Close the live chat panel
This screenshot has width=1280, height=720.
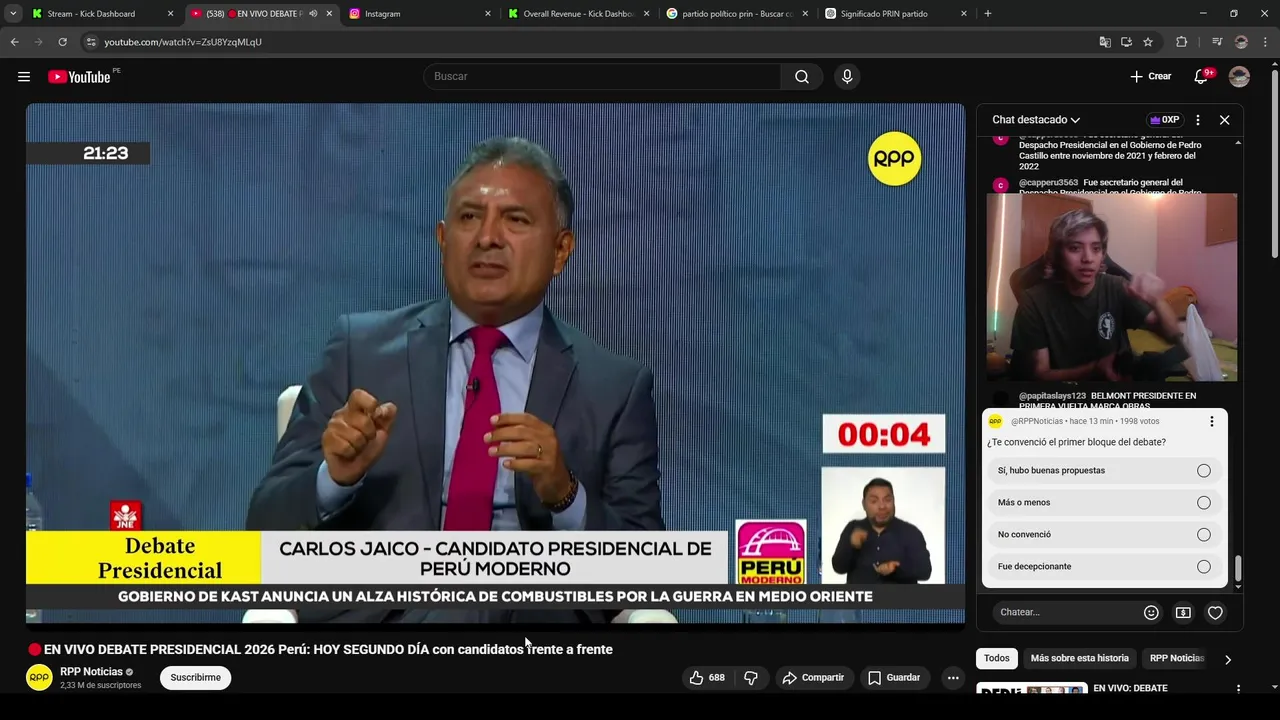(x=1224, y=120)
